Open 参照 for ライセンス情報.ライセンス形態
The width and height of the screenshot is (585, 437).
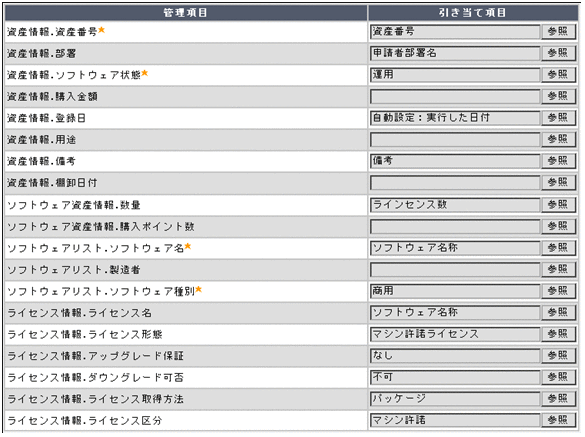[558, 335]
